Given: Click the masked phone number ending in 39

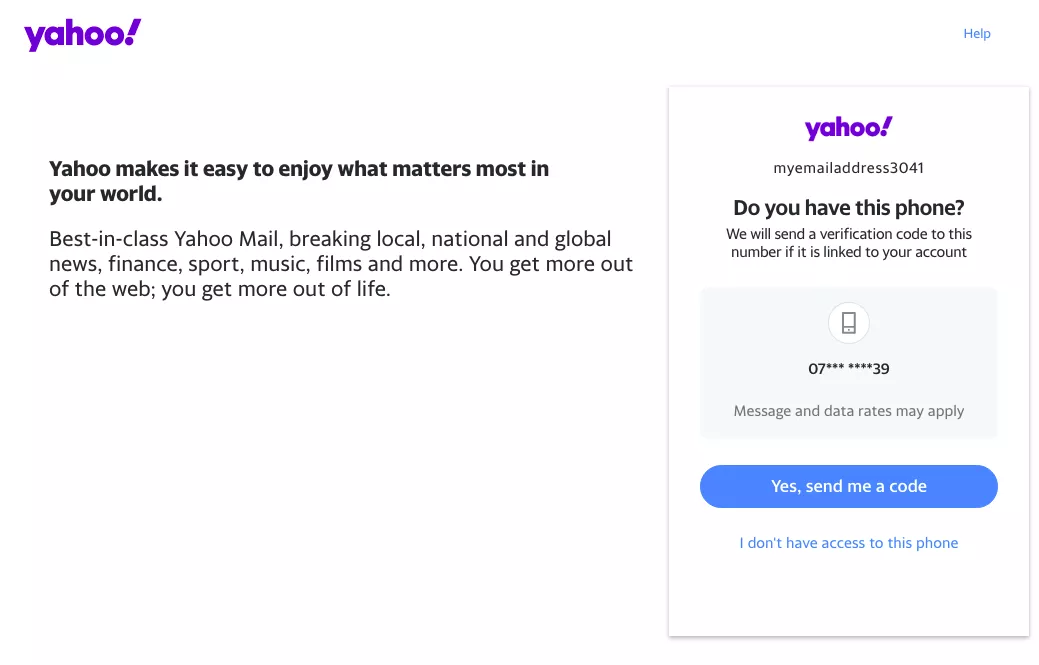Looking at the screenshot, I should click(x=848, y=369).
